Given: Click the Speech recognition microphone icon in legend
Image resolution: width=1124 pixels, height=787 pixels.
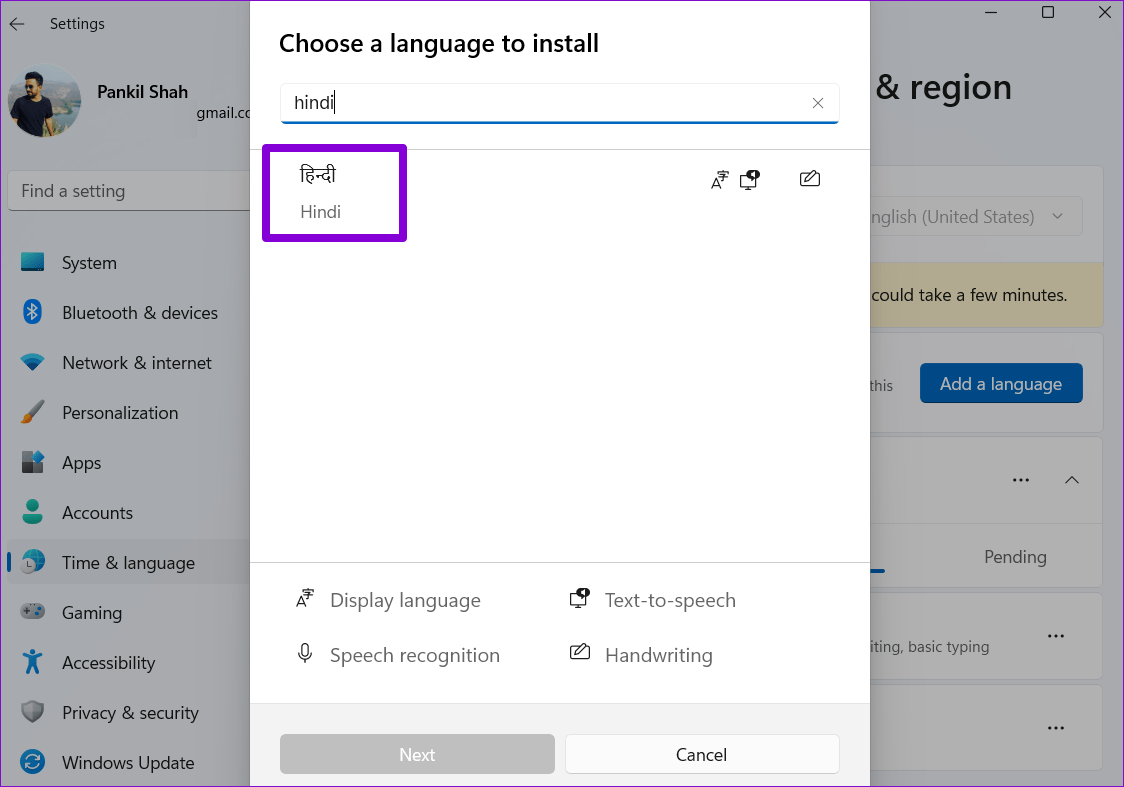Looking at the screenshot, I should click(305, 654).
